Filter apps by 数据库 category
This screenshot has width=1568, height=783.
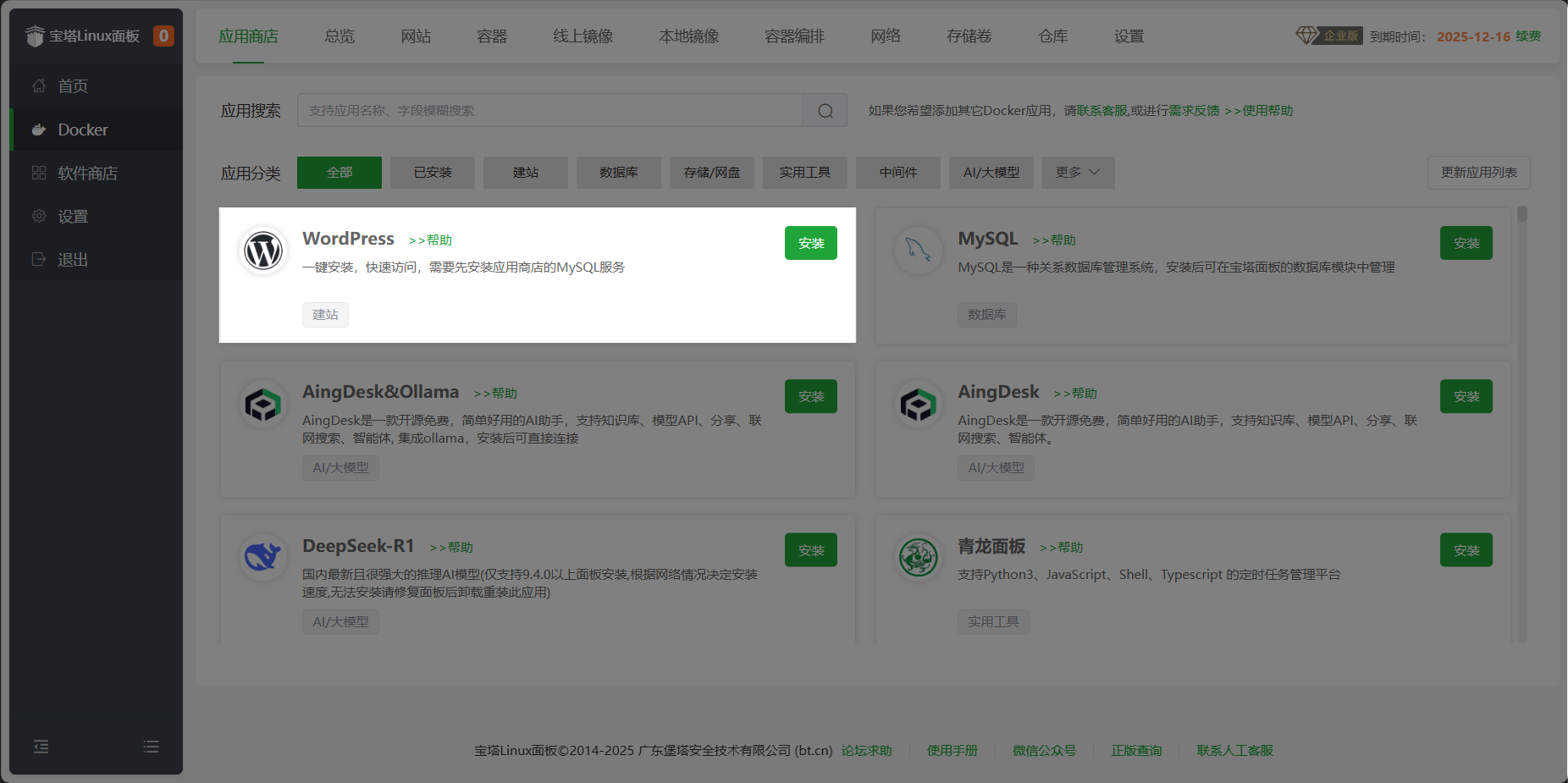coord(618,172)
